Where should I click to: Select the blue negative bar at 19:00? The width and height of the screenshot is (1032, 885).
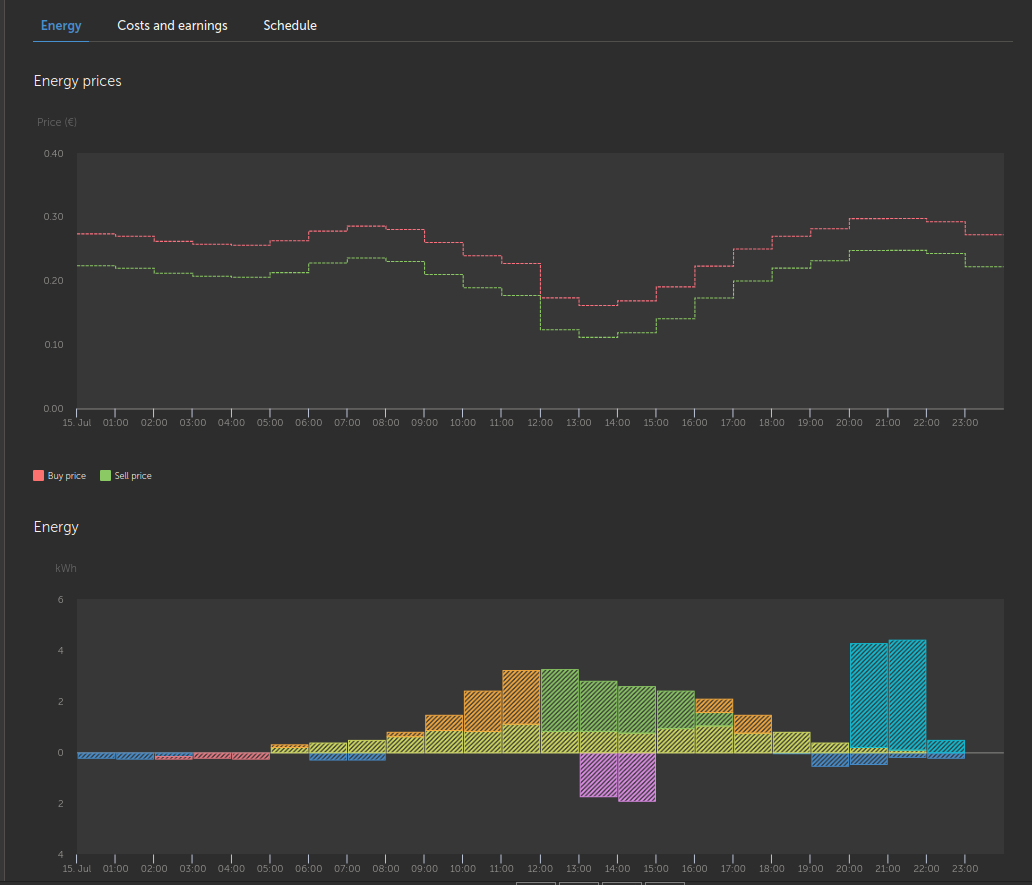coord(830,760)
